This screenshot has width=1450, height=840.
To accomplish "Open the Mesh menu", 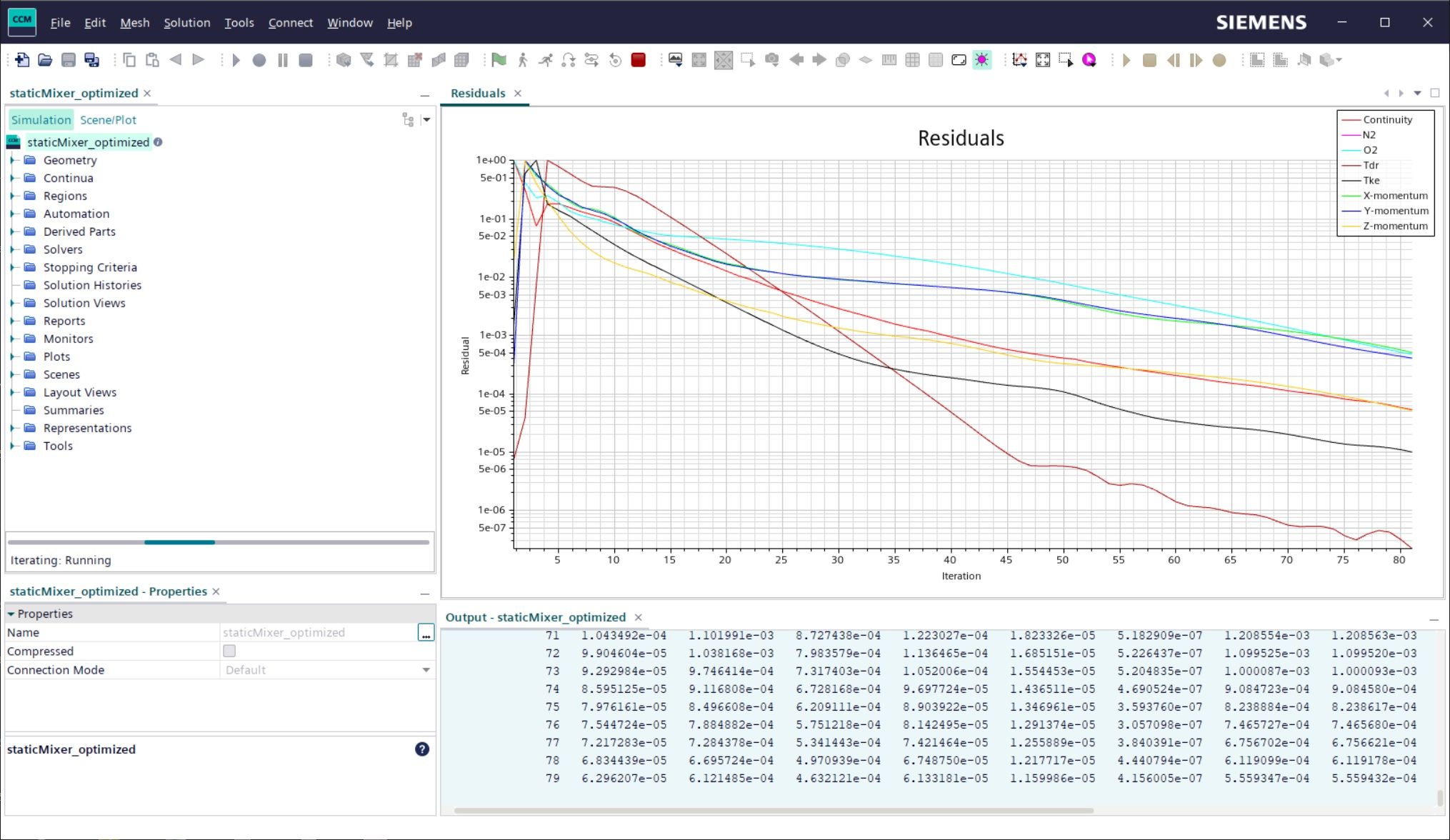I will [134, 23].
